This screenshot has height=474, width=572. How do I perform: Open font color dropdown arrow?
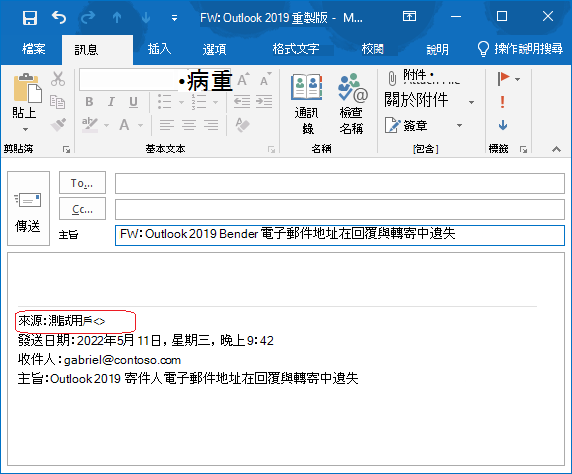[140, 126]
